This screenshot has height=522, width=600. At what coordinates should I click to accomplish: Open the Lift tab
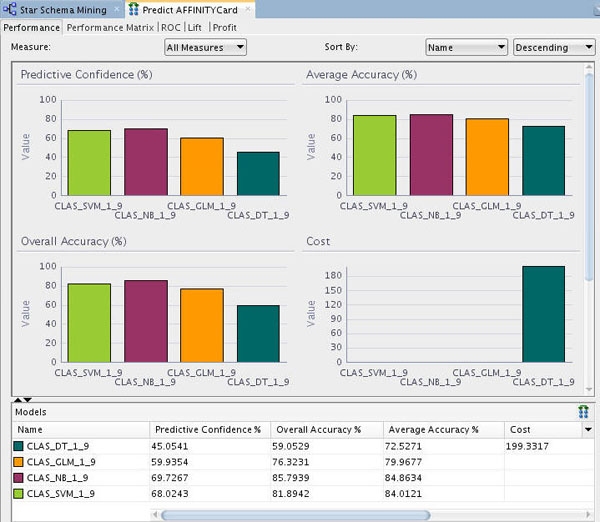tap(196, 27)
